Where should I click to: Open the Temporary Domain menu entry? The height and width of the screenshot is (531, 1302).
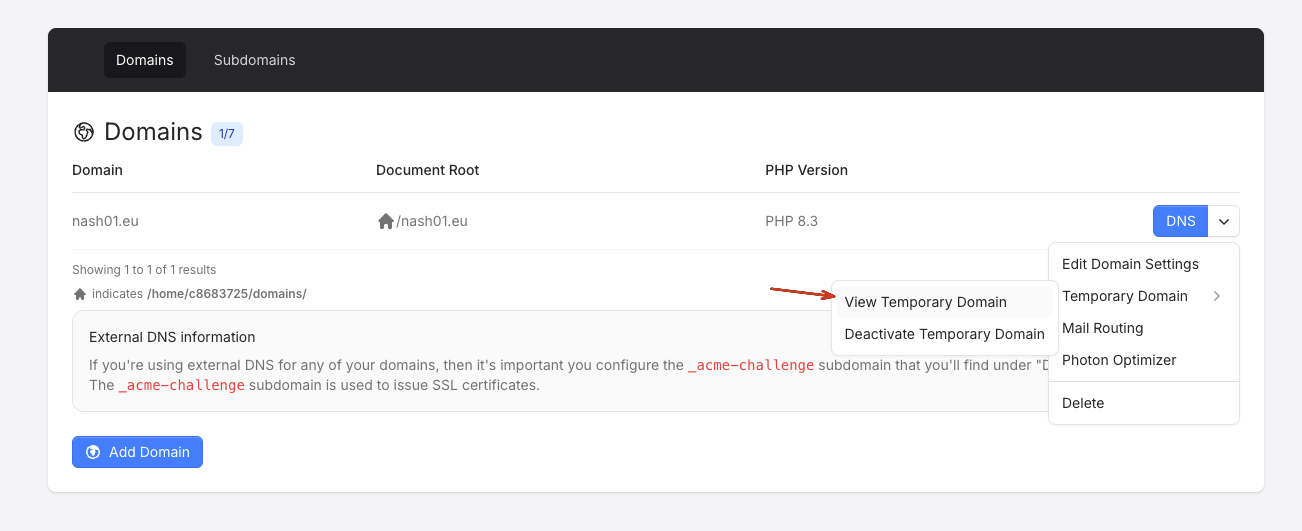(1125, 296)
